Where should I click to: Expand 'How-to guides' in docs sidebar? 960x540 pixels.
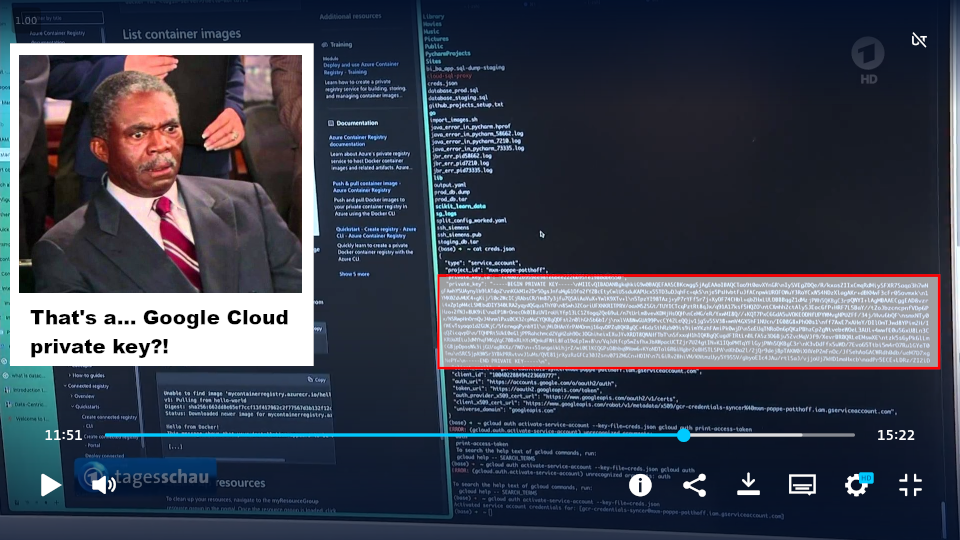pyautogui.click(x=88, y=375)
